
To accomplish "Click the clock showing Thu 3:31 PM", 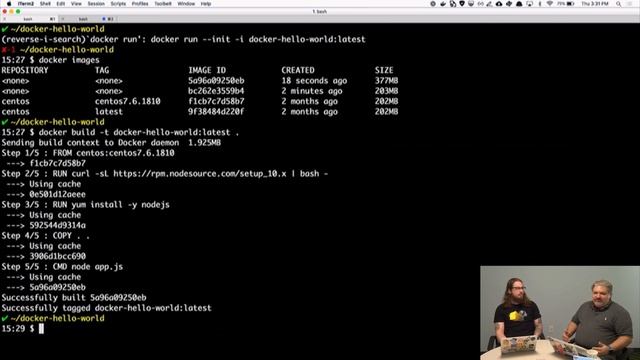I will (x=595, y=4).
